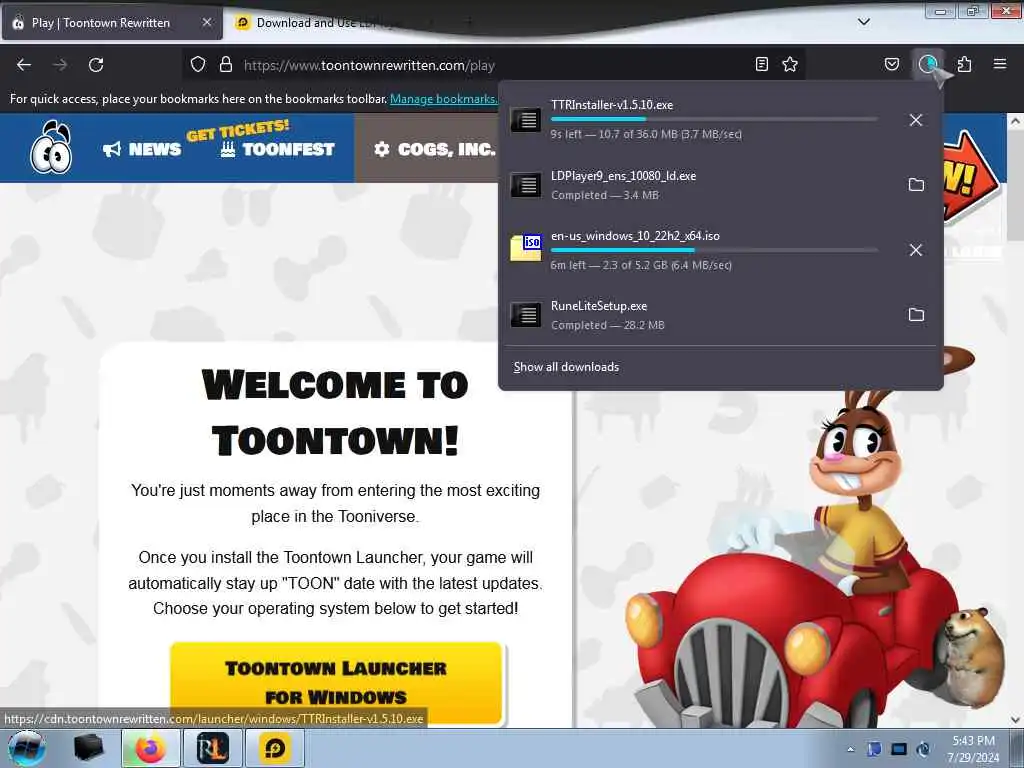
Task: Click the padlock site security icon
Action: pyautogui.click(x=226, y=64)
